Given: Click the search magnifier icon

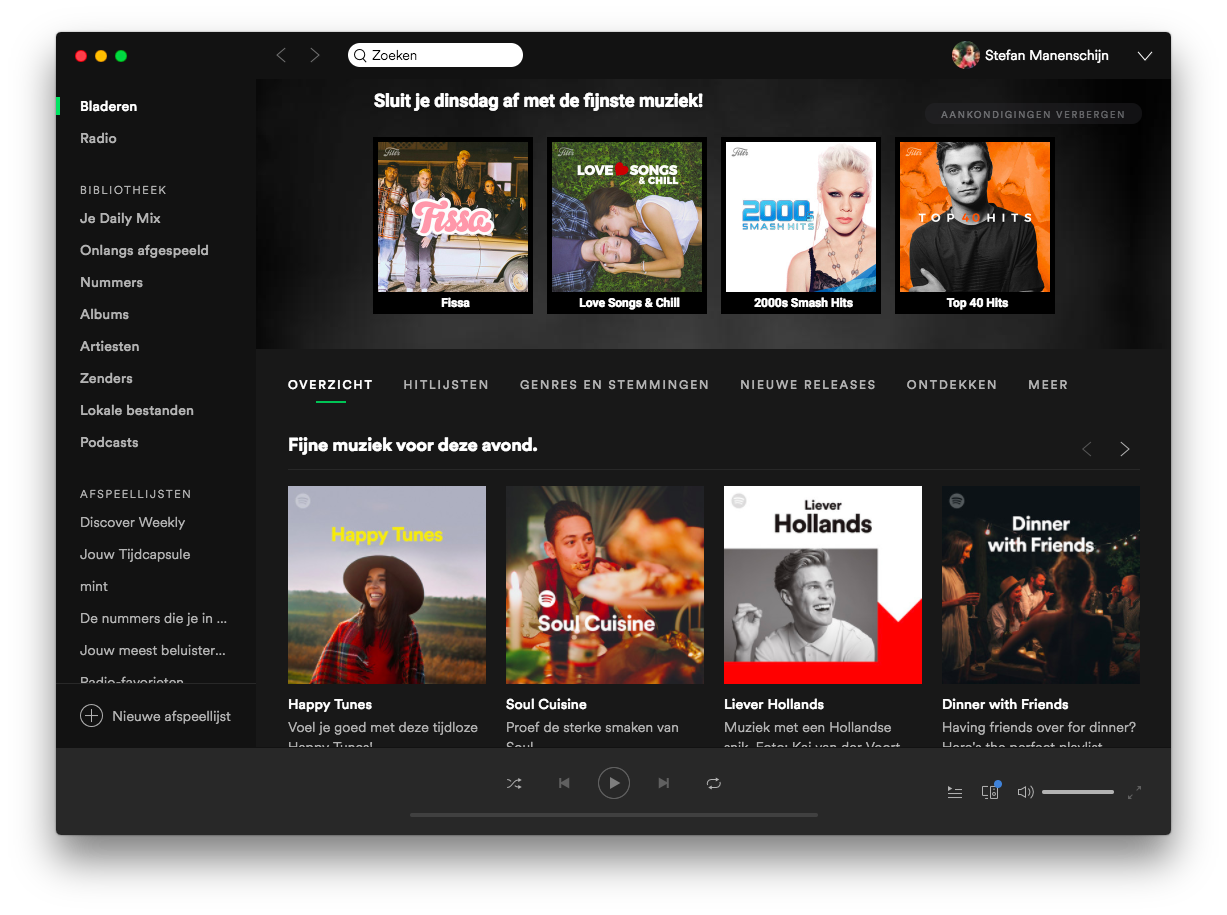Looking at the screenshot, I should pyautogui.click(x=361, y=55).
